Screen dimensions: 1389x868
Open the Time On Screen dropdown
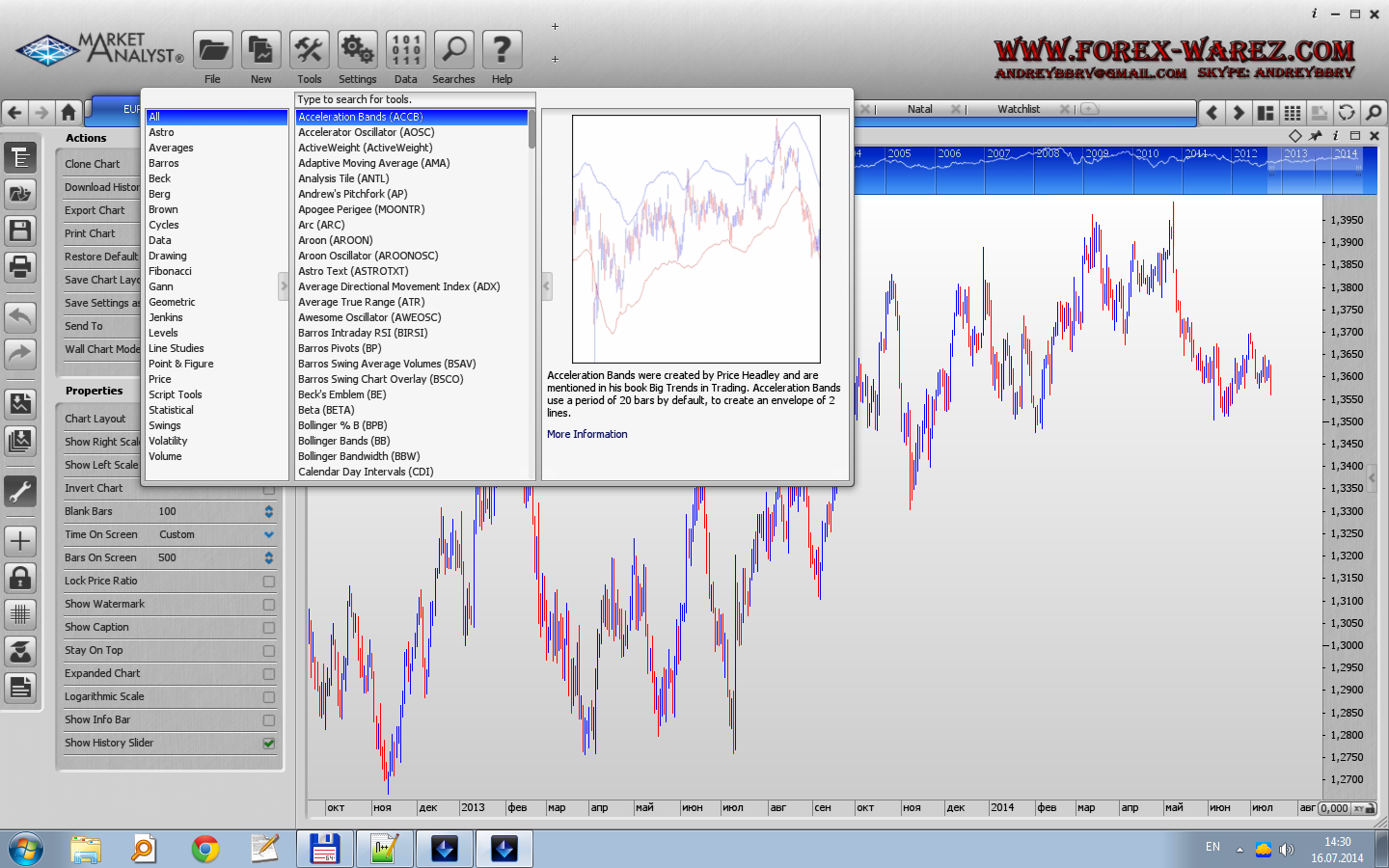coord(268,534)
